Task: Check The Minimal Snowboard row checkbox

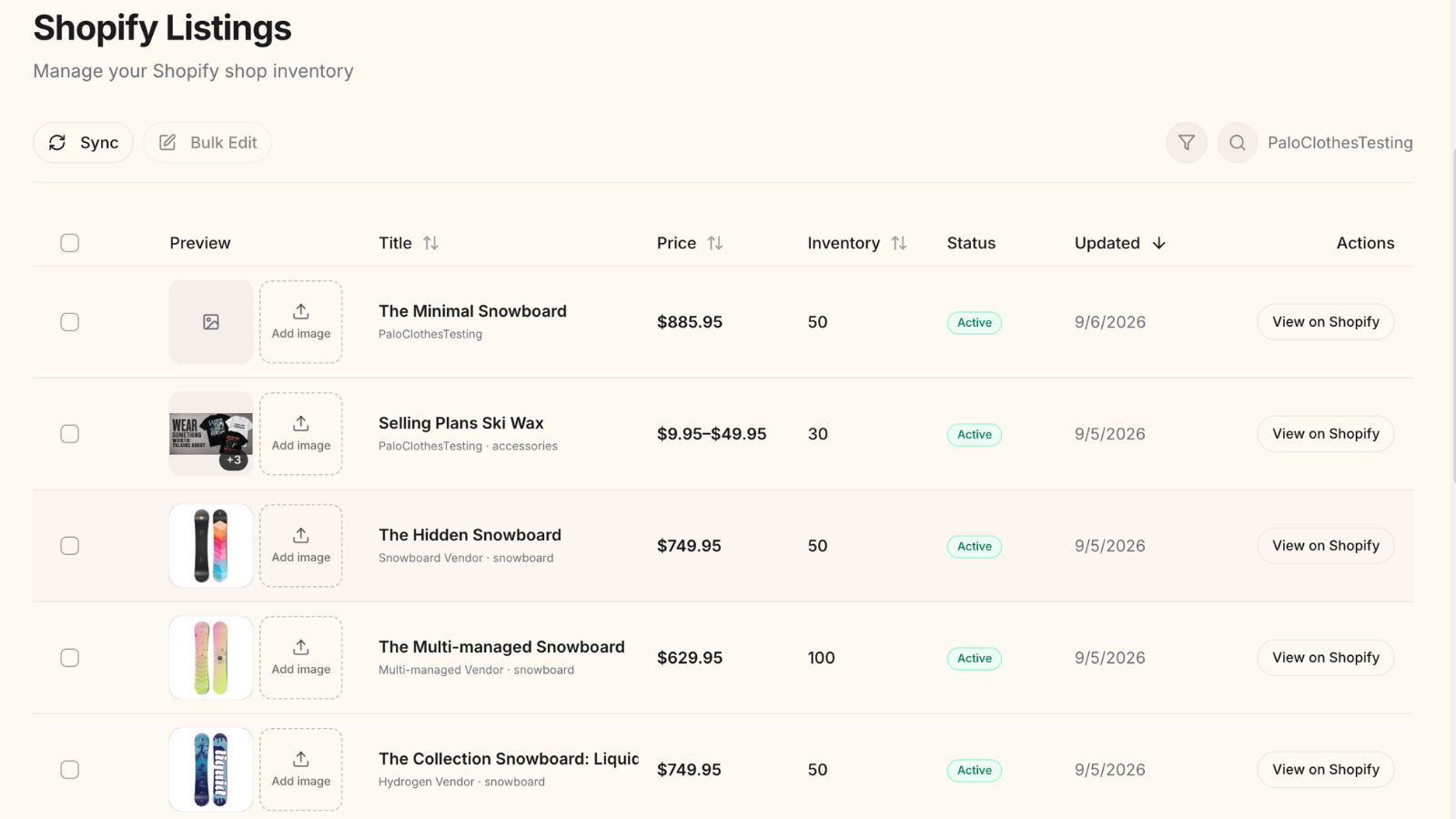Action: pos(70,322)
